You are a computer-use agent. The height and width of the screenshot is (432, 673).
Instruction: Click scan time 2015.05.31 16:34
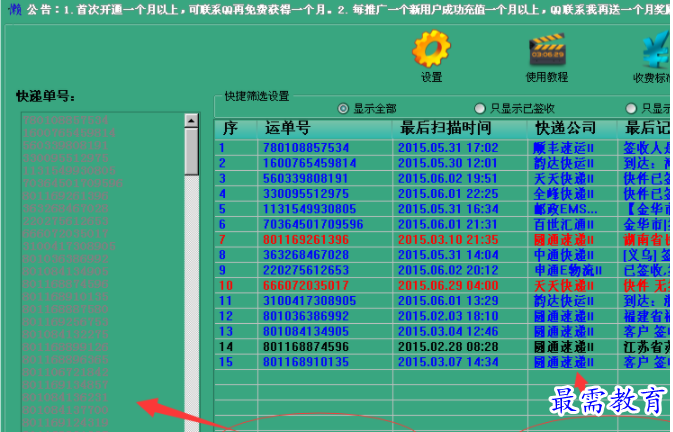point(448,209)
